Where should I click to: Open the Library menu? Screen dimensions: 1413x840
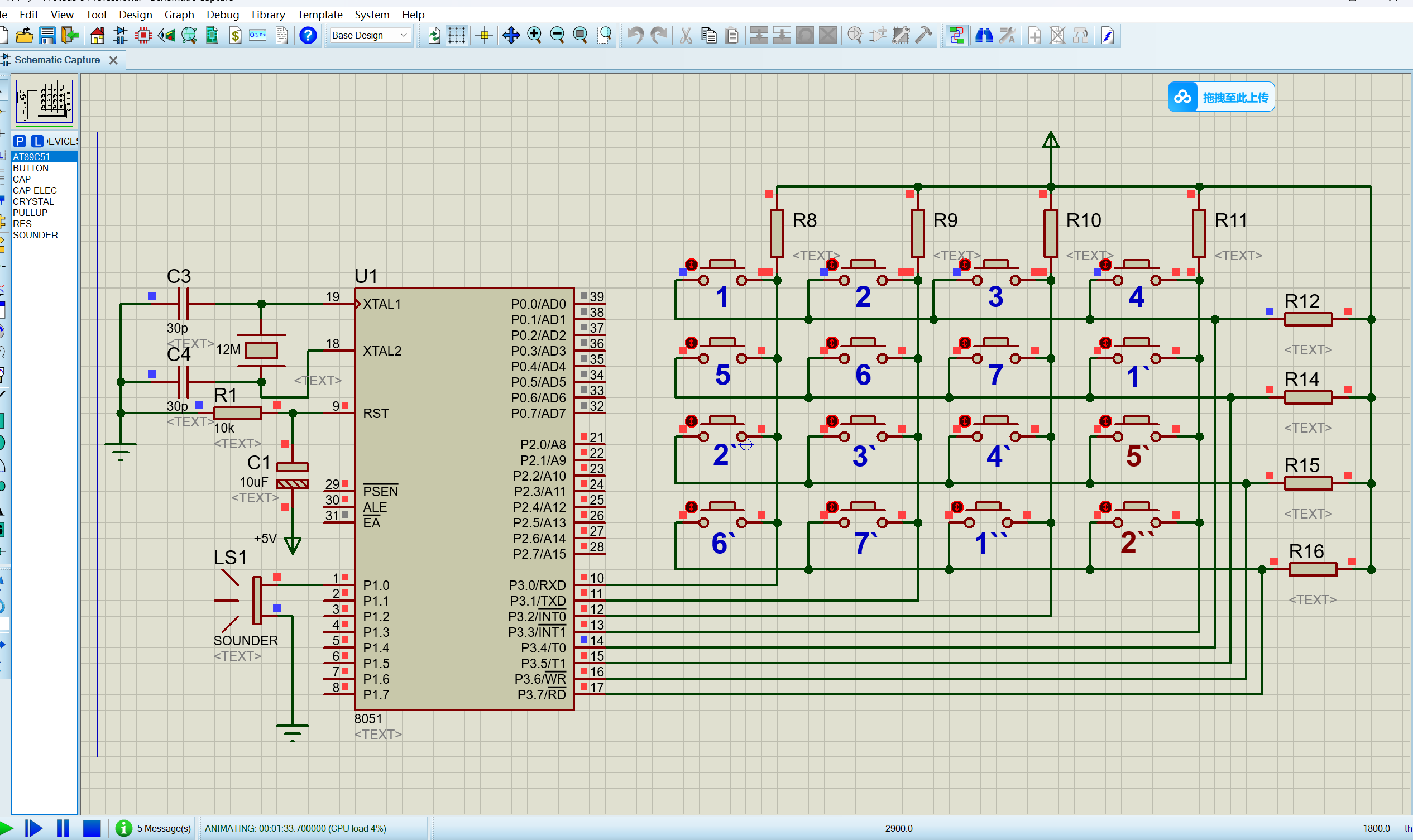269,15
